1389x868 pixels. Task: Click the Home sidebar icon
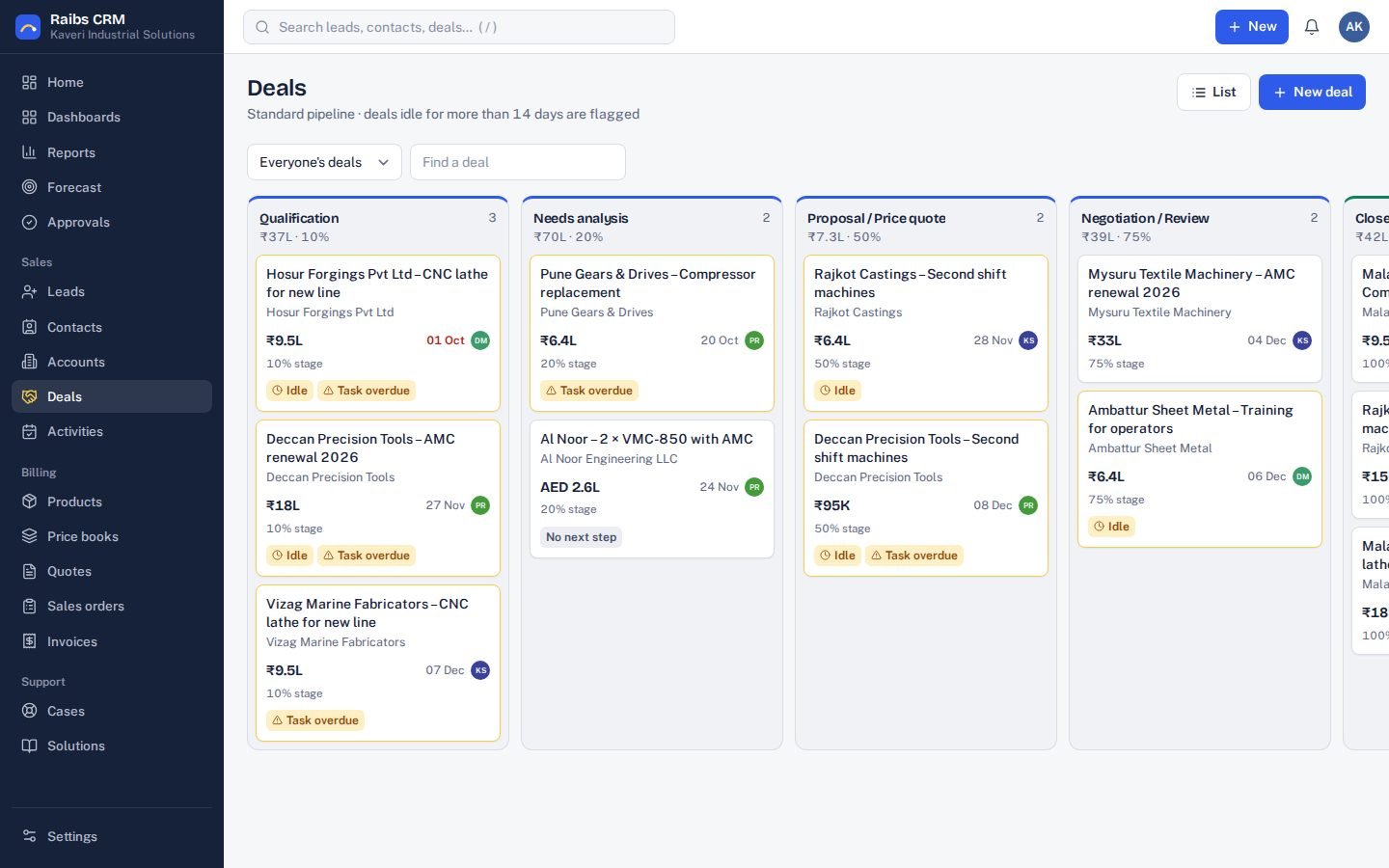(x=30, y=83)
